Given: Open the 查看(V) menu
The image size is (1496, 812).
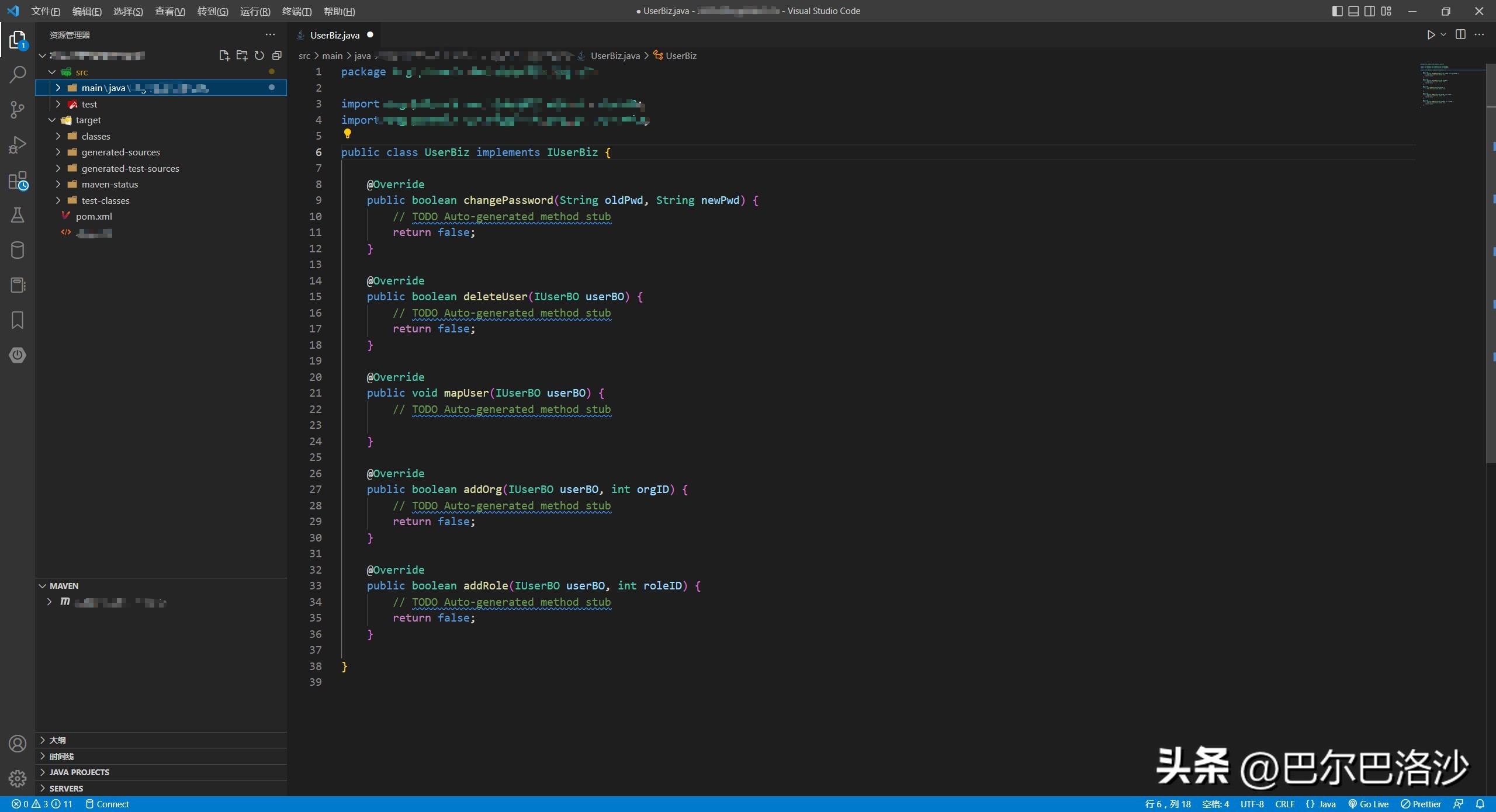Looking at the screenshot, I should point(170,11).
